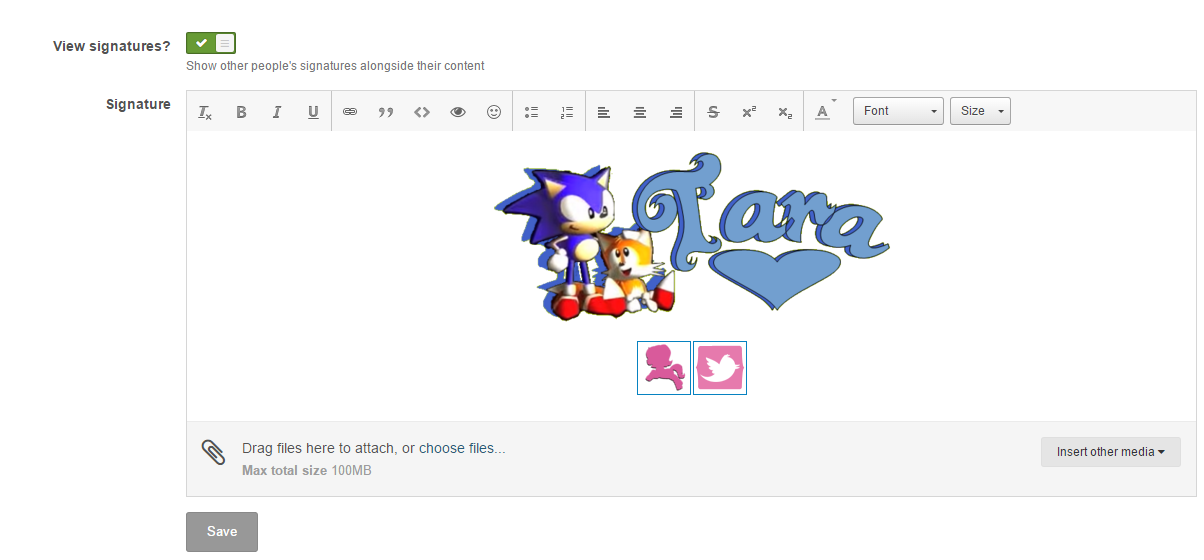Toggle underline formatting
The width and height of the screenshot is (1204, 560).
(313, 112)
